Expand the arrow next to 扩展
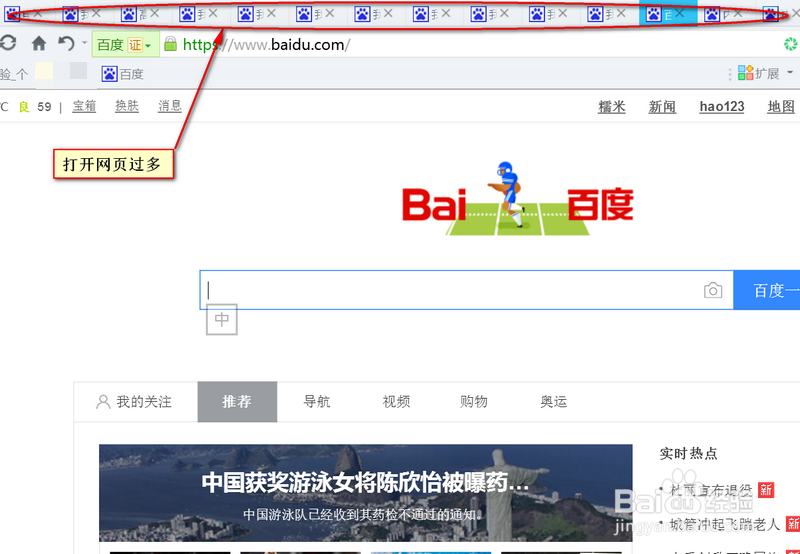 [x=790, y=72]
